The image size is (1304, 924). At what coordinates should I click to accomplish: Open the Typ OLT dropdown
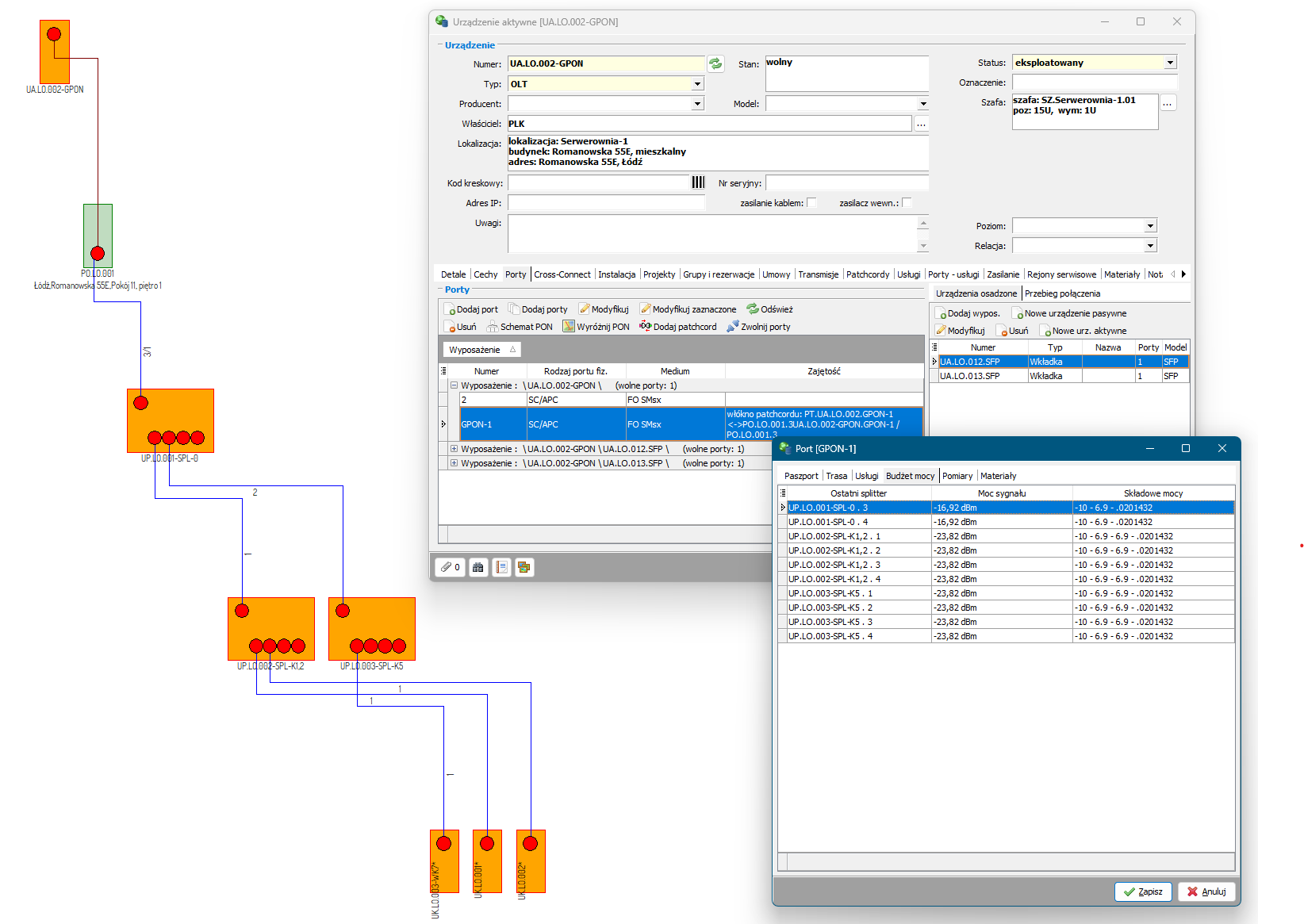tap(697, 84)
